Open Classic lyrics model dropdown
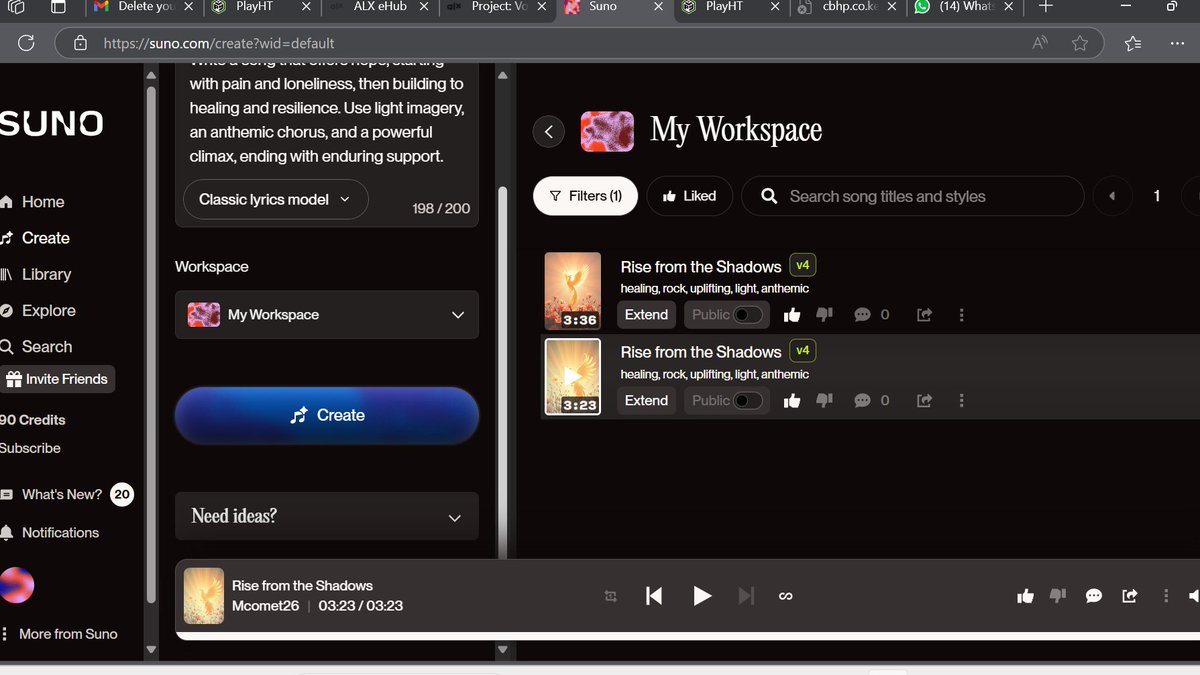This screenshot has height=675, width=1200. point(275,199)
